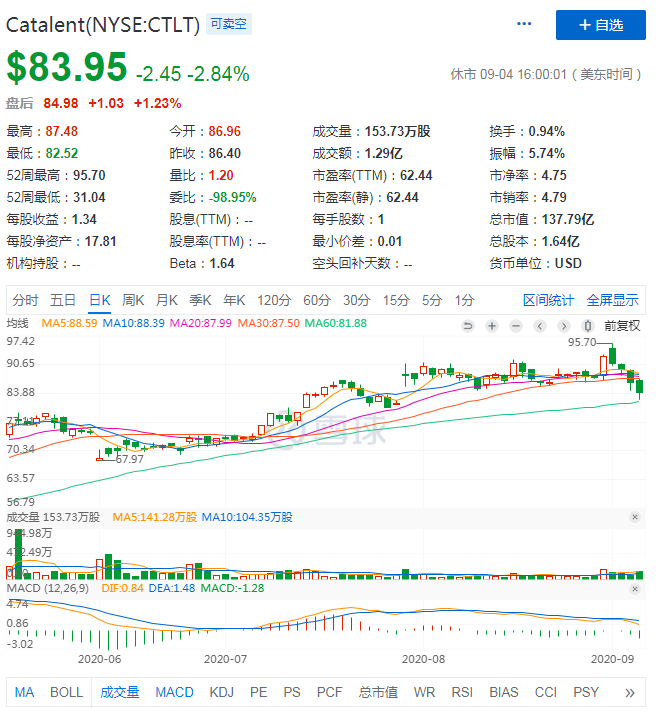The image size is (664, 711).
Task: Click the 可卖空 short-sellable tag
Action: [229, 24]
